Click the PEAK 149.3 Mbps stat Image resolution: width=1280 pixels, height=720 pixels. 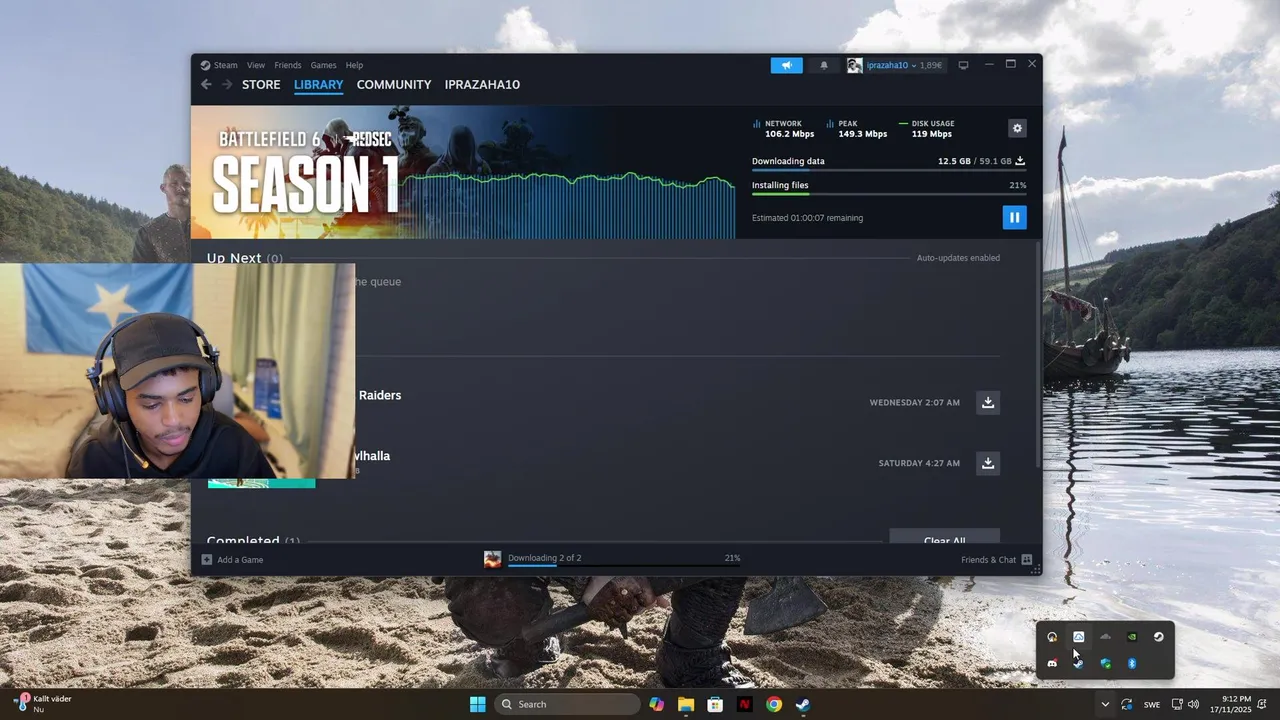(856, 129)
